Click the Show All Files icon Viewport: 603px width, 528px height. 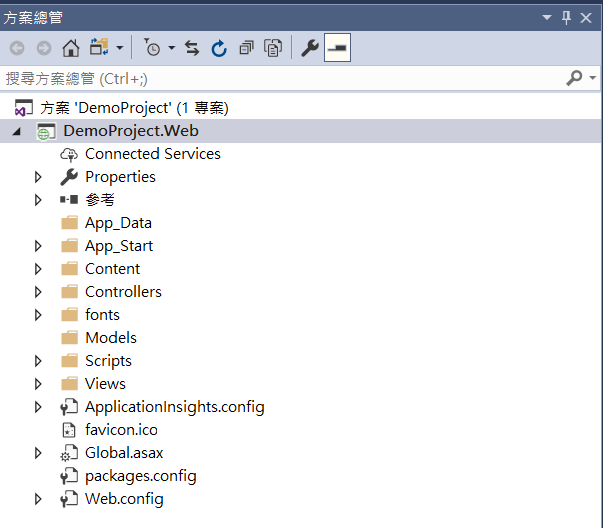click(272, 48)
